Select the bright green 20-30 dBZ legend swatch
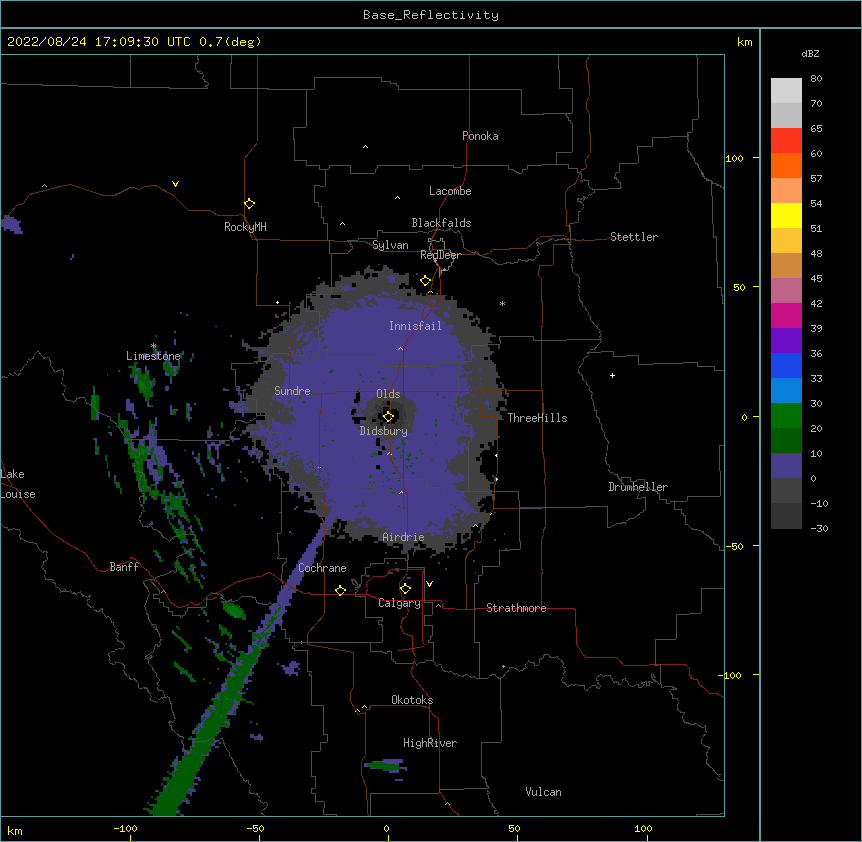Image resolution: width=862 pixels, height=842 pixels. click(x=786, y=416)
